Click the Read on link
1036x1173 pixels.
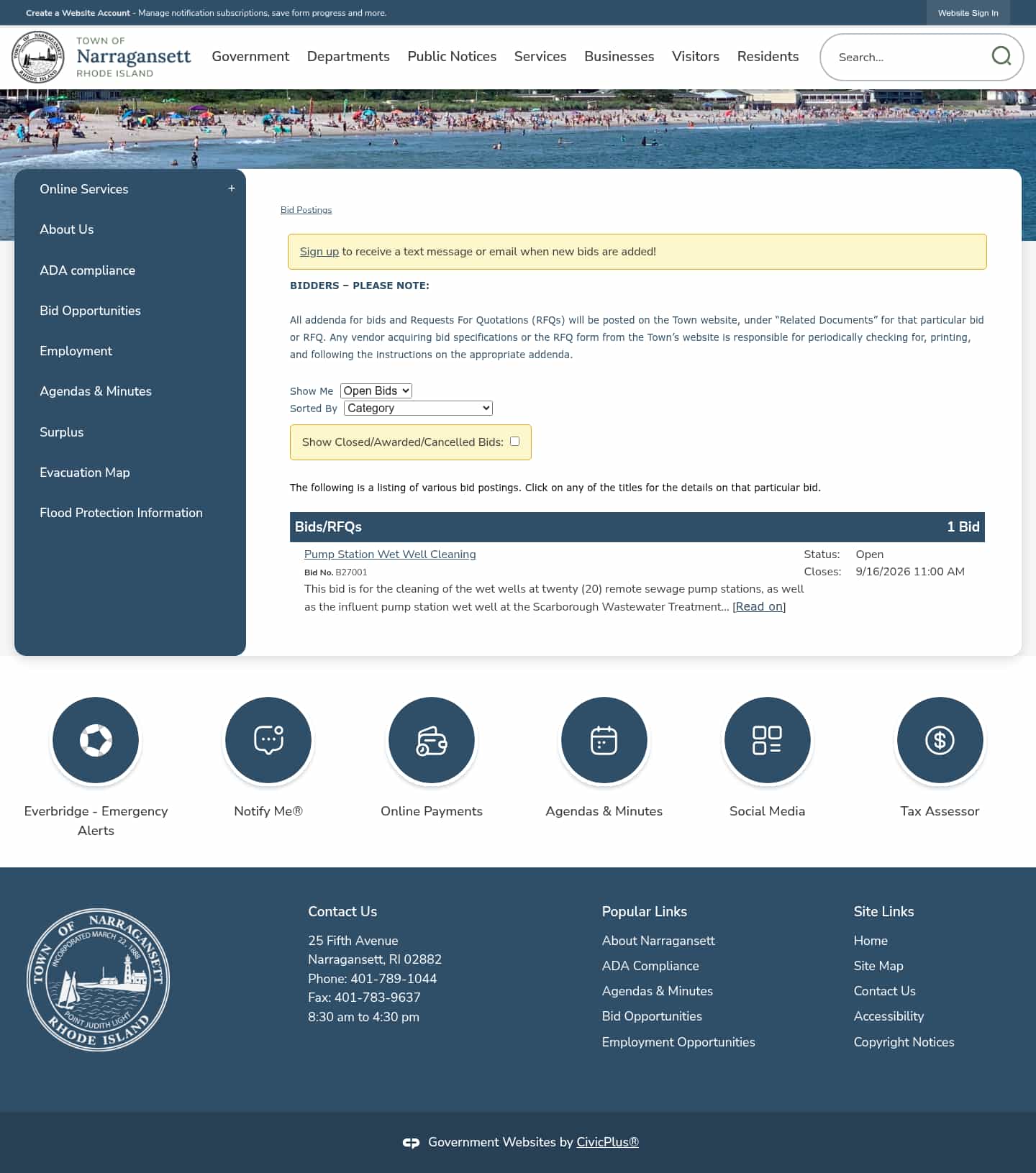[x=759, y=607]
